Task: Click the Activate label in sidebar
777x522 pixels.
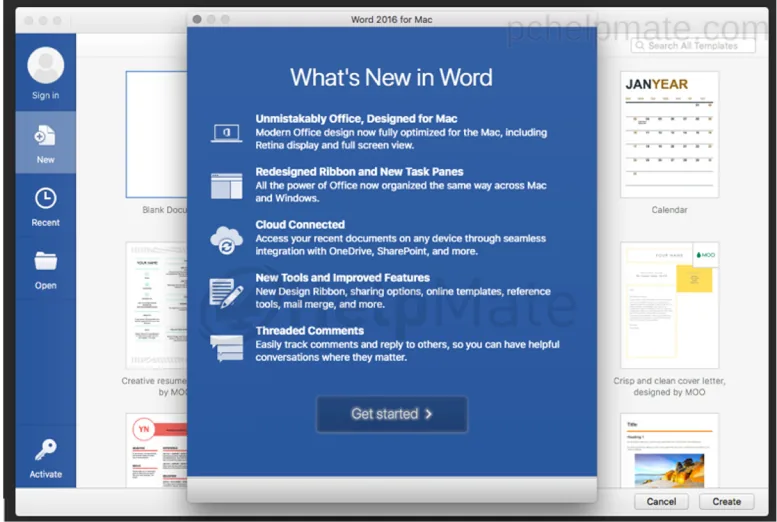Action: 46,474
